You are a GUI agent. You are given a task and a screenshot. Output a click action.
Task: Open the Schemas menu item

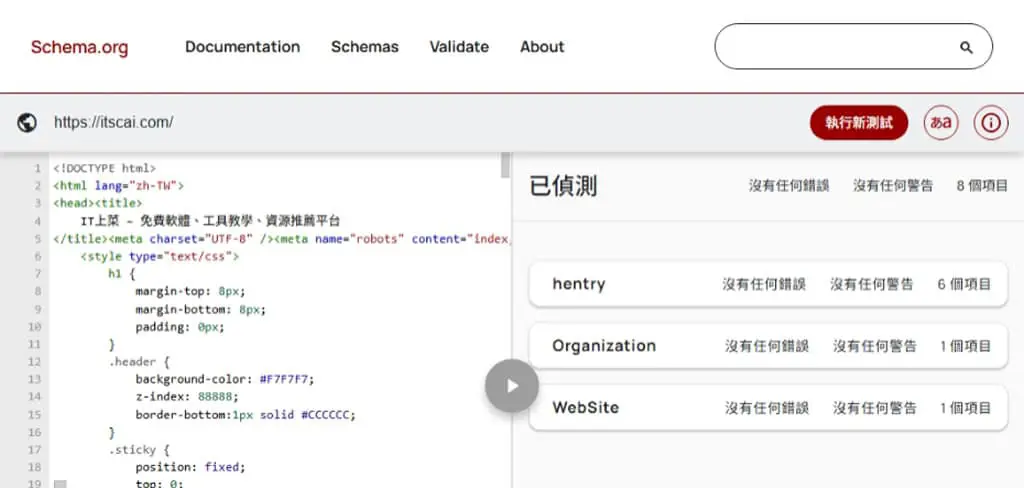364,47
